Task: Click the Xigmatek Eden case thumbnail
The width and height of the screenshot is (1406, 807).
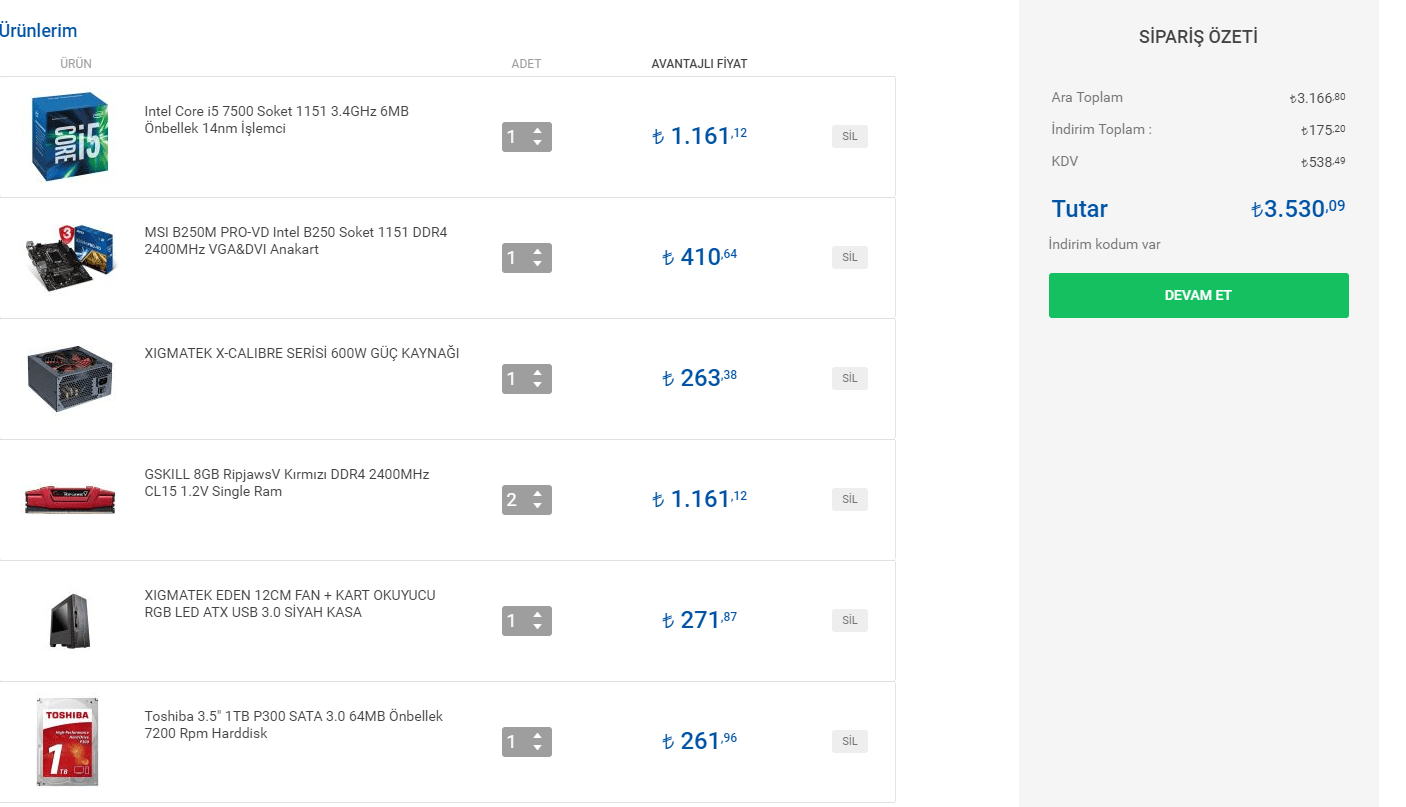Action: tap(70, 621)
